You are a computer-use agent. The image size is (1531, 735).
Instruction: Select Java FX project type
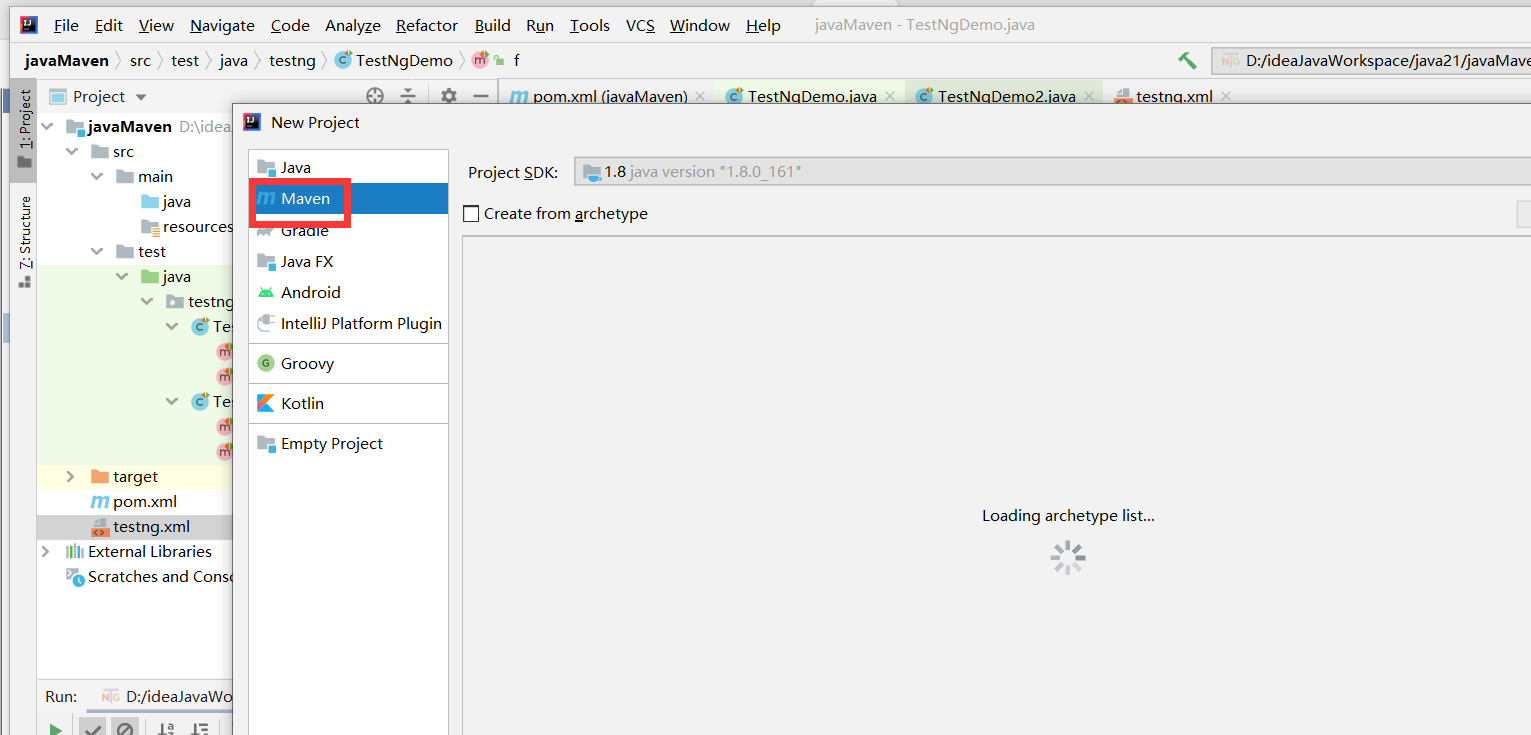click(x=348, y=261)
